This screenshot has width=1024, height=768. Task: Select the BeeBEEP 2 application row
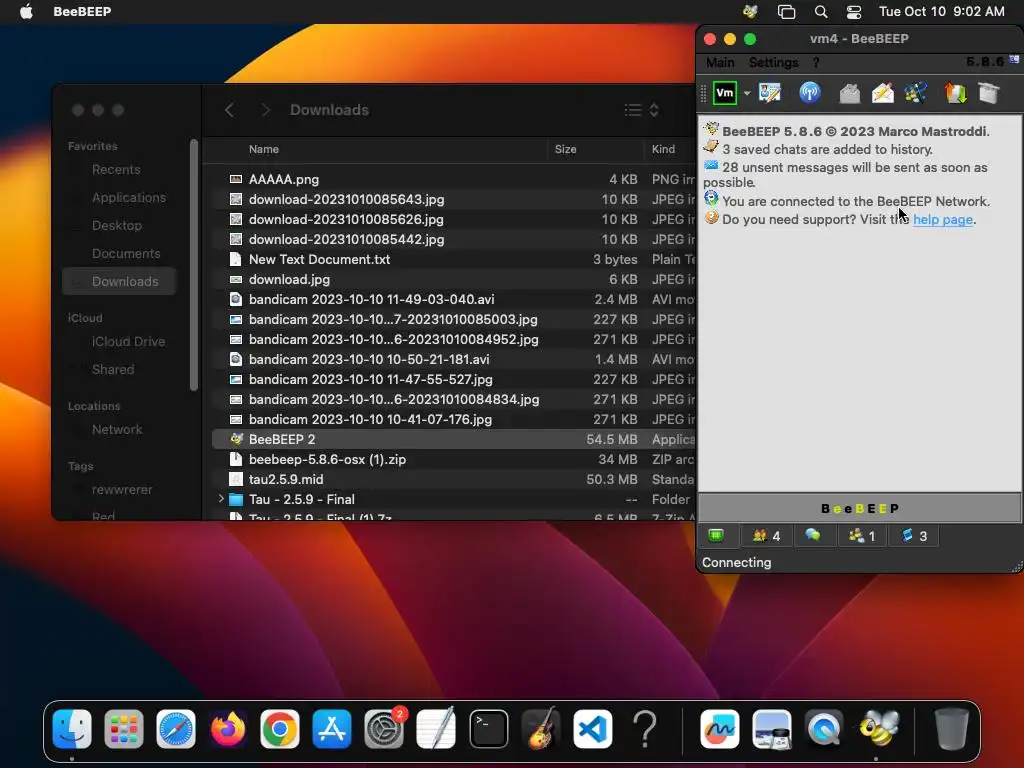pos(453,439)
